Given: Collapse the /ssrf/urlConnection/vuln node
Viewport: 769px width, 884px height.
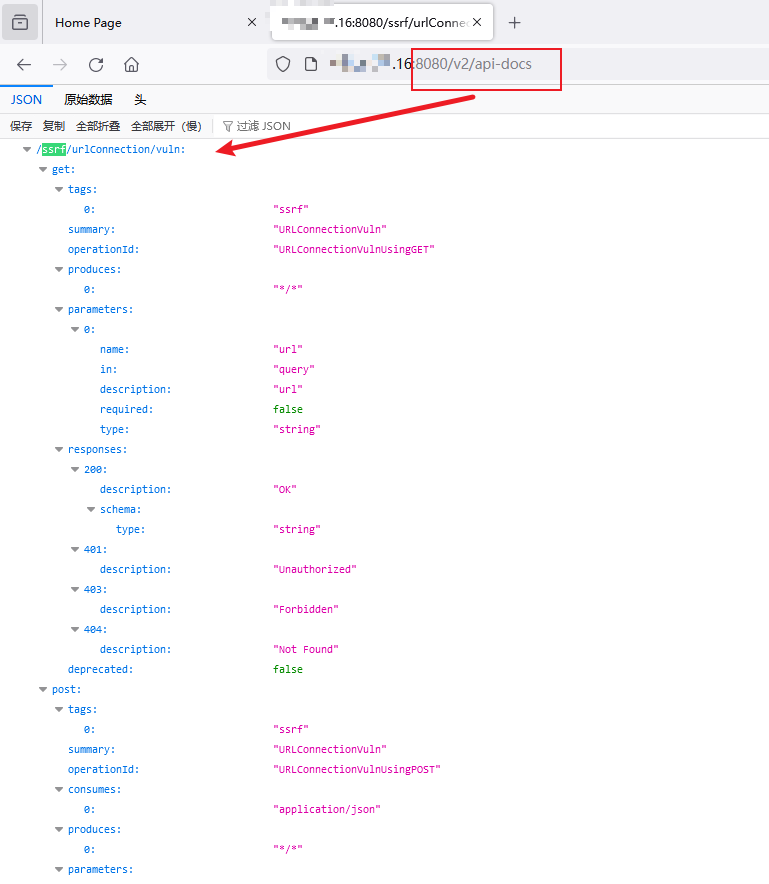Looking at the screenshot, I should [26, 149].
